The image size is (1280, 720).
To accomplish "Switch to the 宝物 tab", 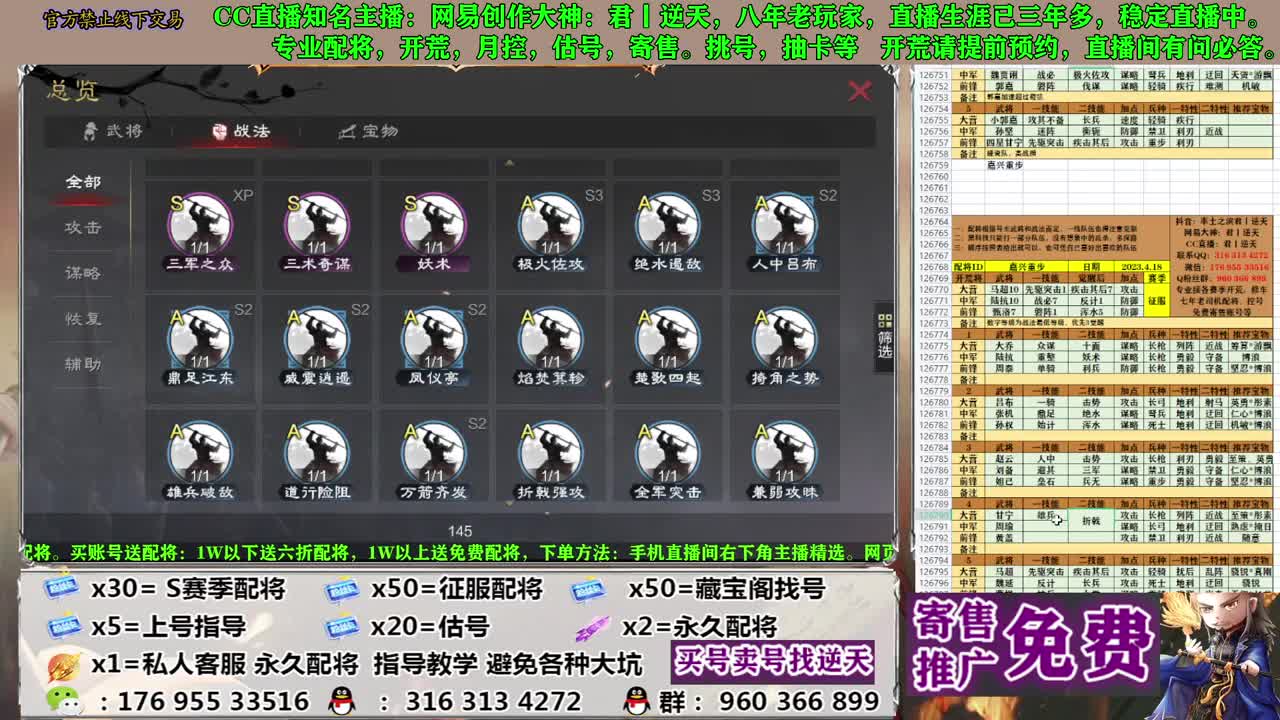I will [x=368, y=131].
